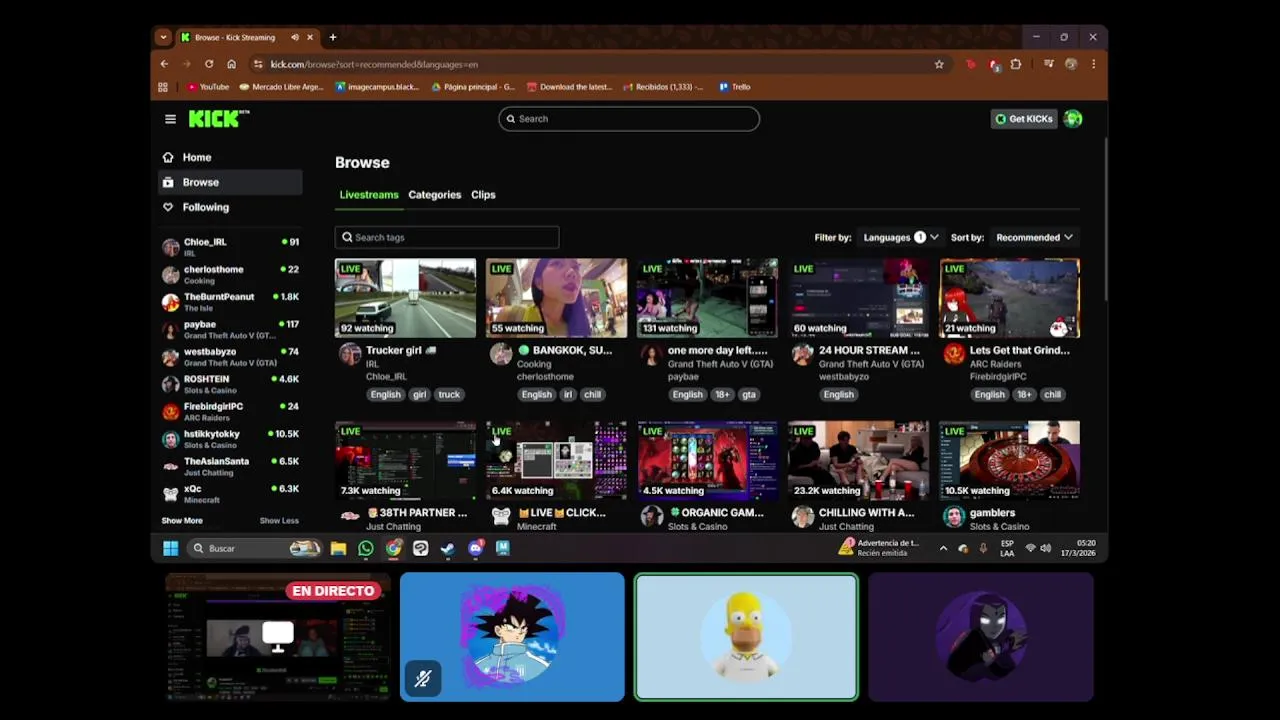Click the Get KICKs button
This screenshot has width=1280, height=720.
tap(1024, 119)
